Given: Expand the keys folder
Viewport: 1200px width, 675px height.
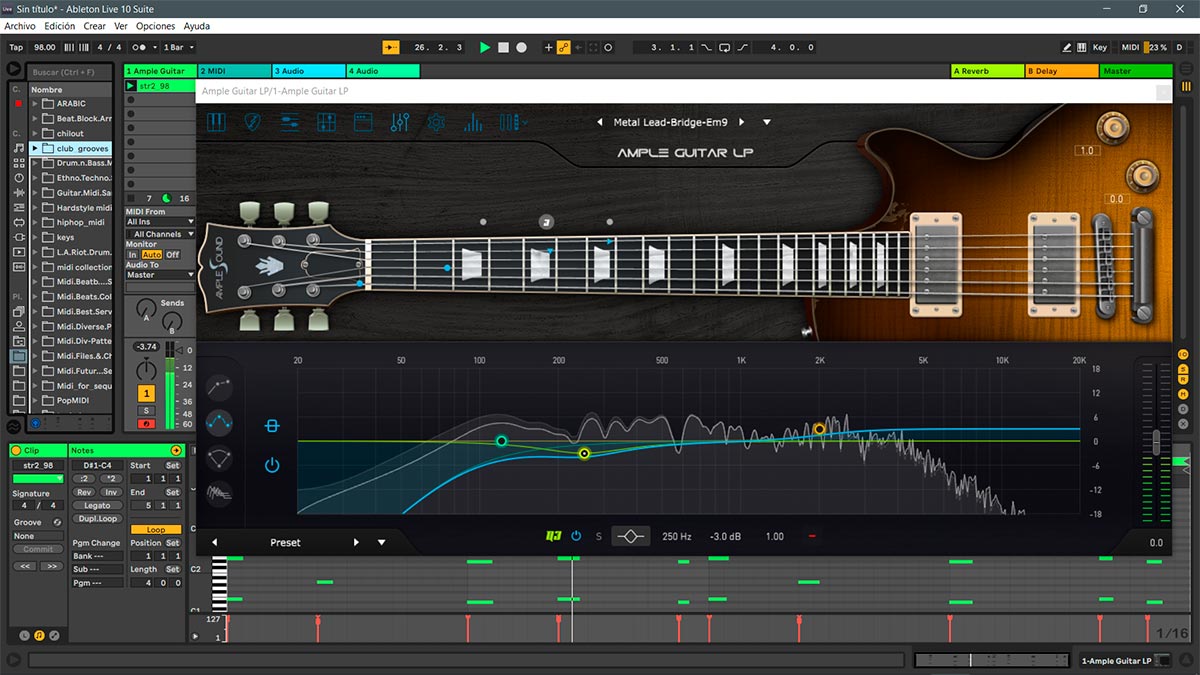Looking at the screenshot, I should 35,237.
